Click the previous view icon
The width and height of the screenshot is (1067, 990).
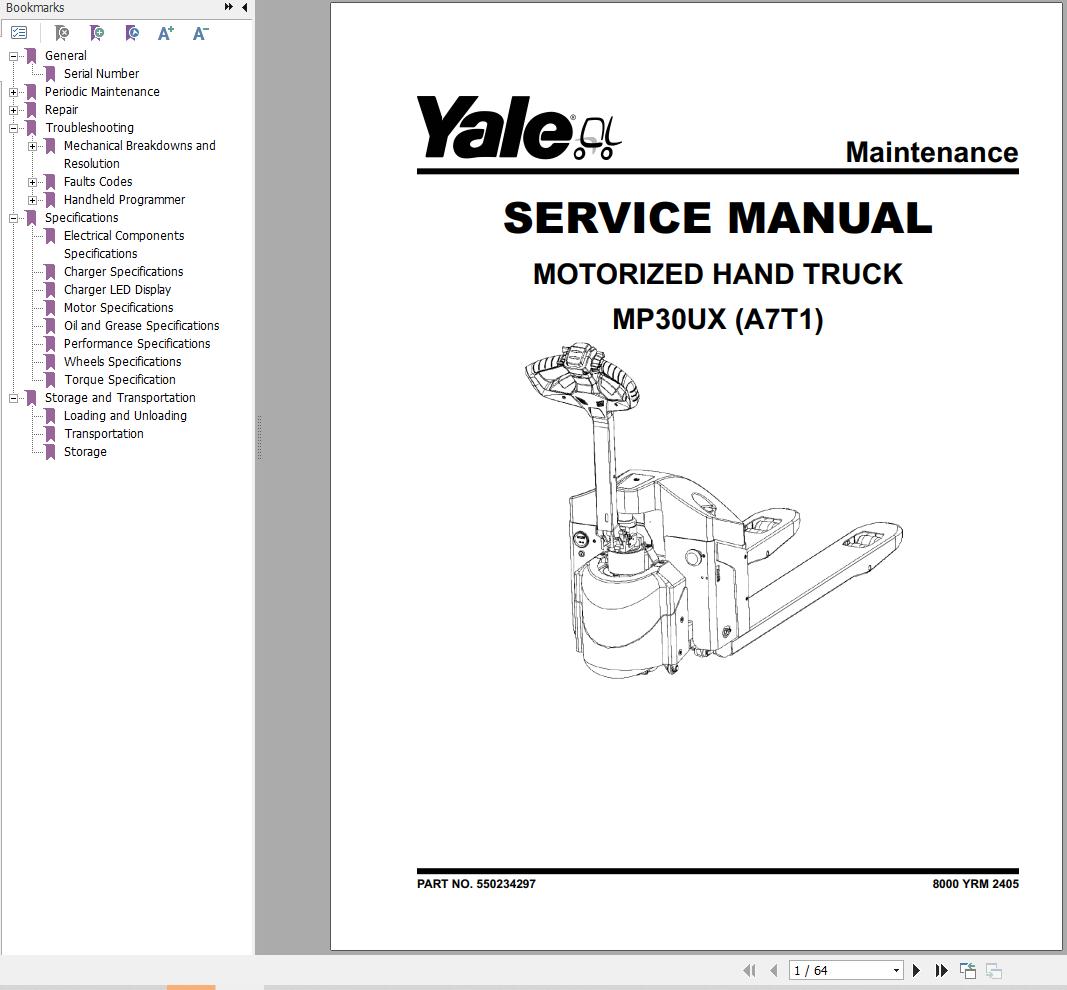pos(968,970)
